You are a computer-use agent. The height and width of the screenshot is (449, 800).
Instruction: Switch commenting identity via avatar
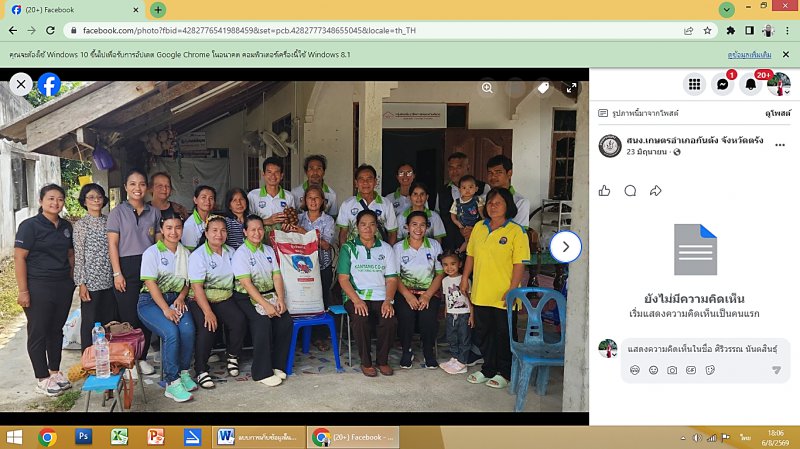click(x=608, y=348)
